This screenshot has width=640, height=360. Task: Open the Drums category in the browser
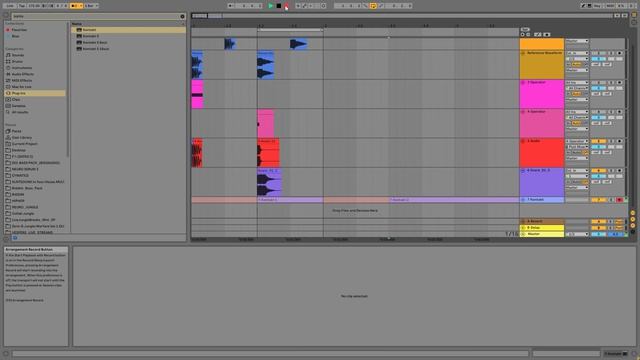[x=17, y=62]
